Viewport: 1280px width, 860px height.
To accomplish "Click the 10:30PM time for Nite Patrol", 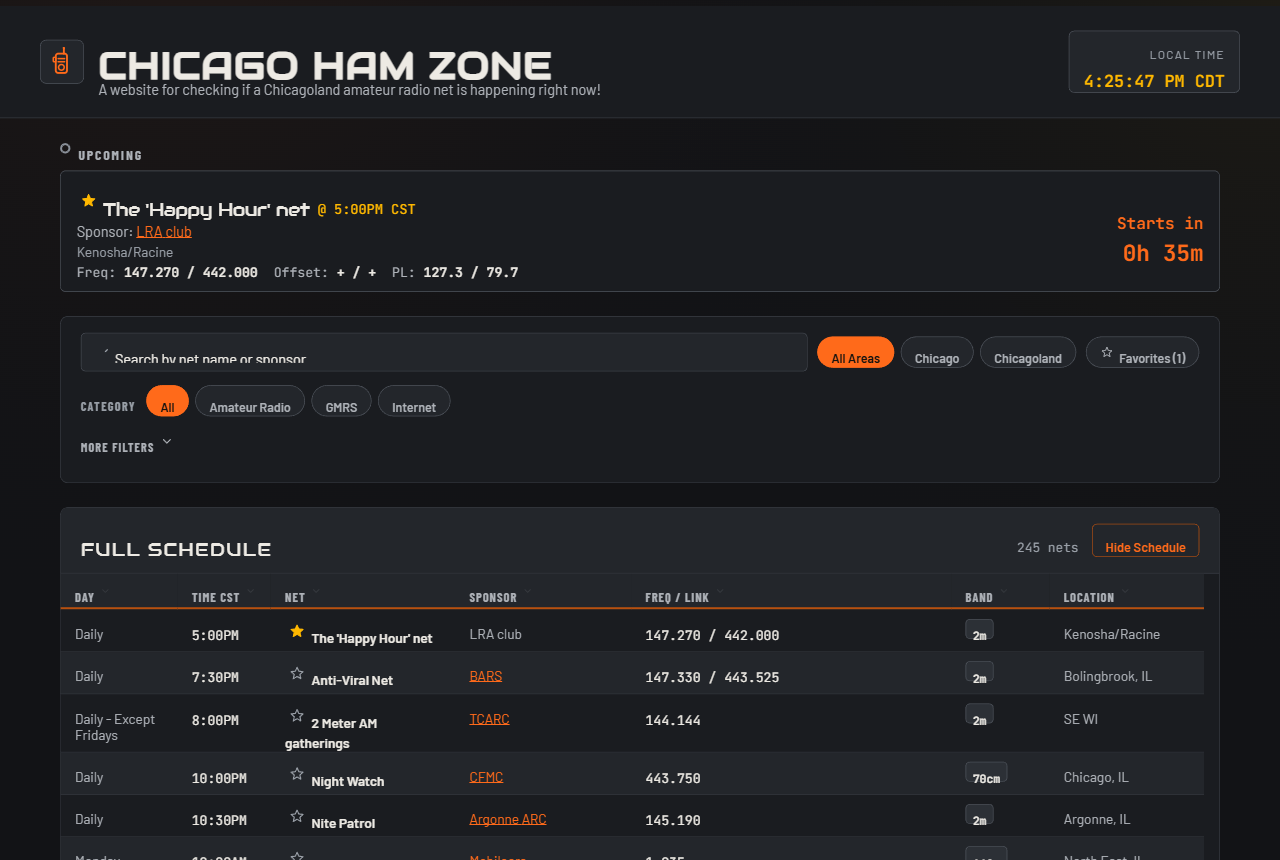I will point(219,820).
